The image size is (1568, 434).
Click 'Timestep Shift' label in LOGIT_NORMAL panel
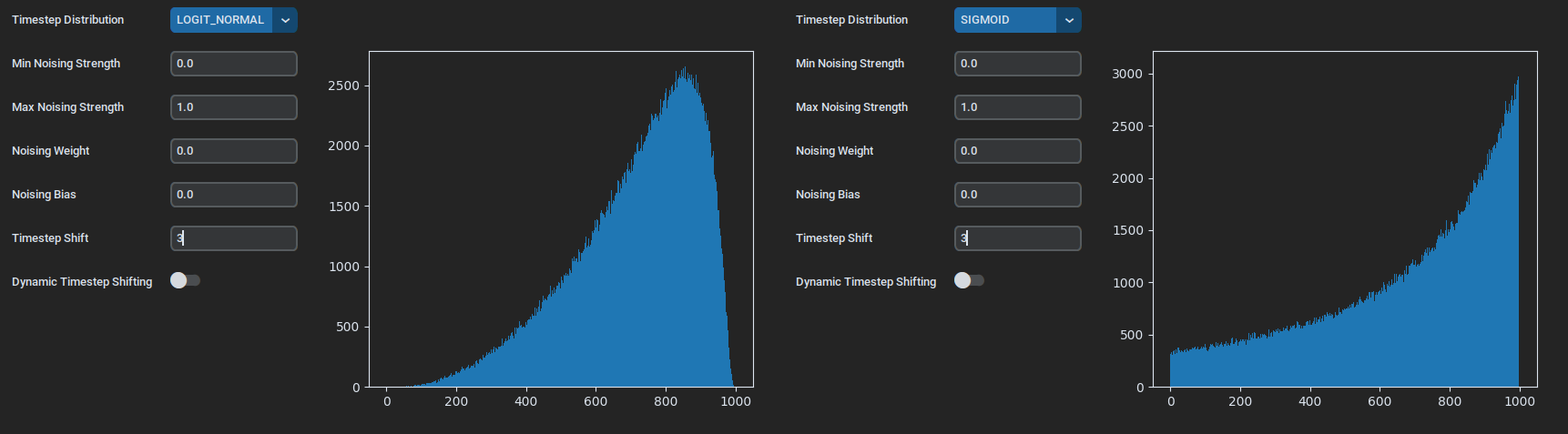[50, 238]
